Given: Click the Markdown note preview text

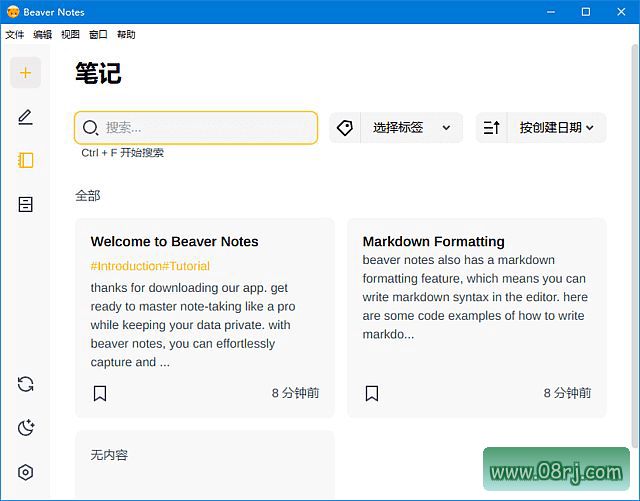Looking at the screenshot, I should click(x=475, y=297).
